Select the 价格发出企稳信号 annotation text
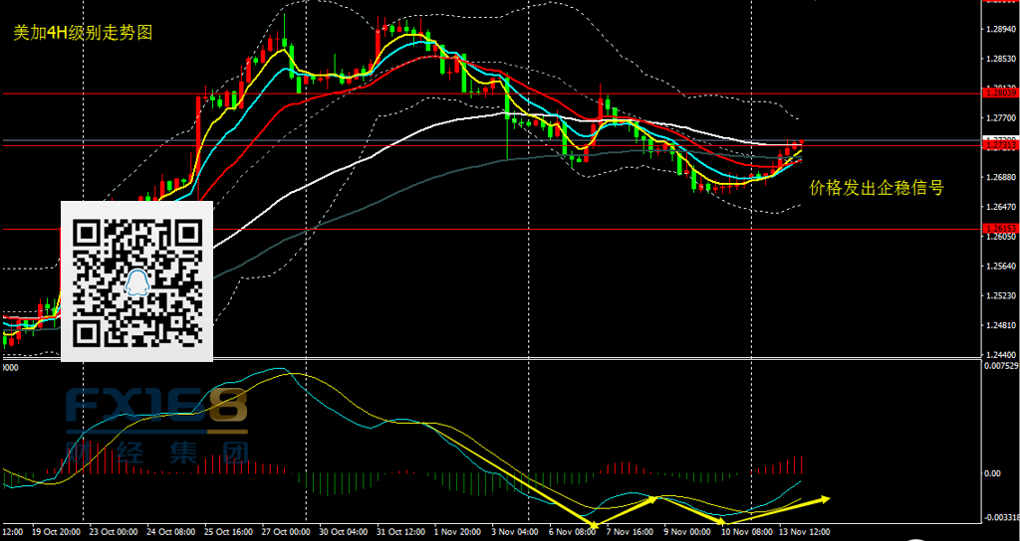The width and height of the screenshot is (1020, 541). [x=876, y=187]
